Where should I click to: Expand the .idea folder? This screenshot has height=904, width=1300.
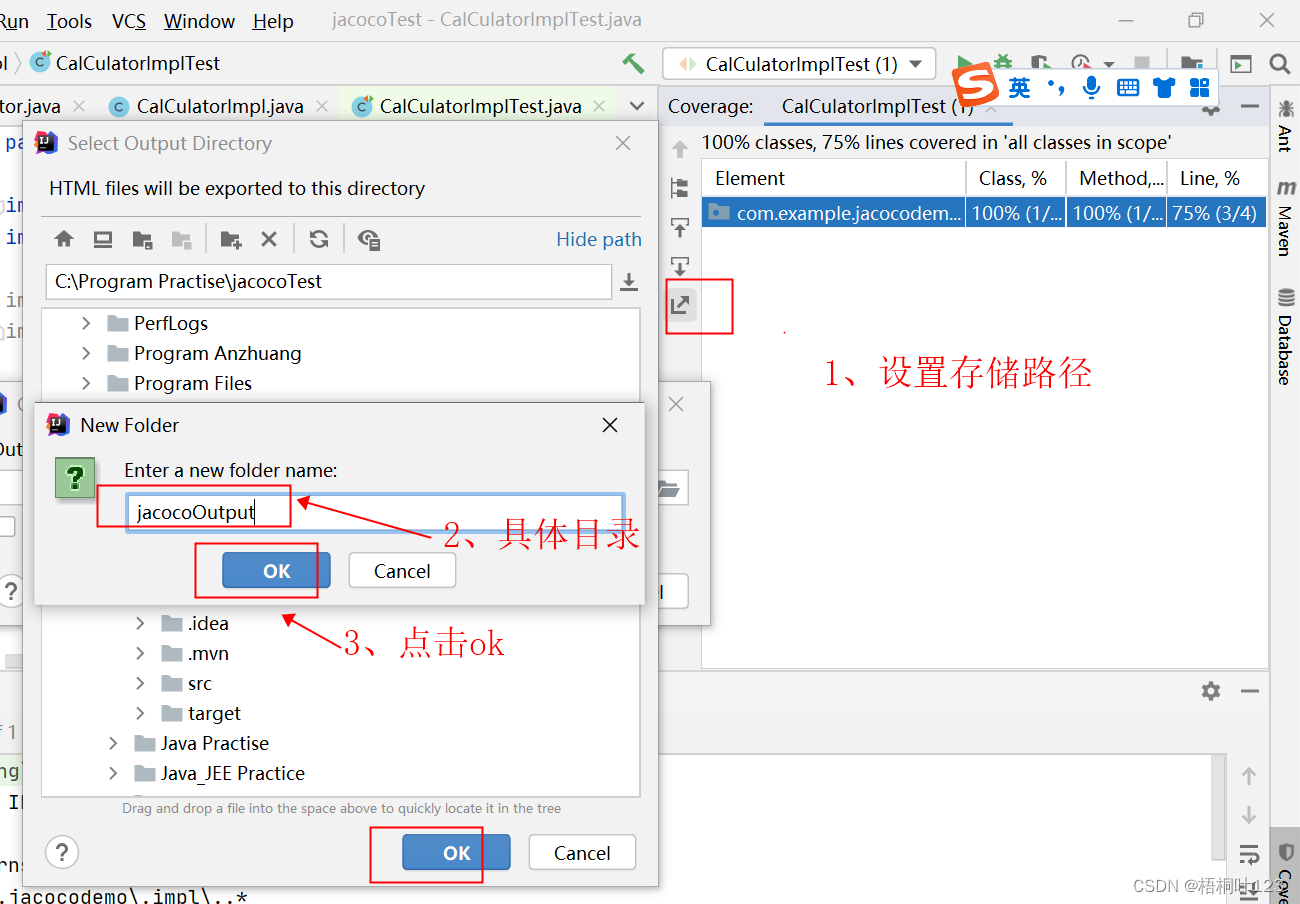pyautogui.click(x=140, y=623)
